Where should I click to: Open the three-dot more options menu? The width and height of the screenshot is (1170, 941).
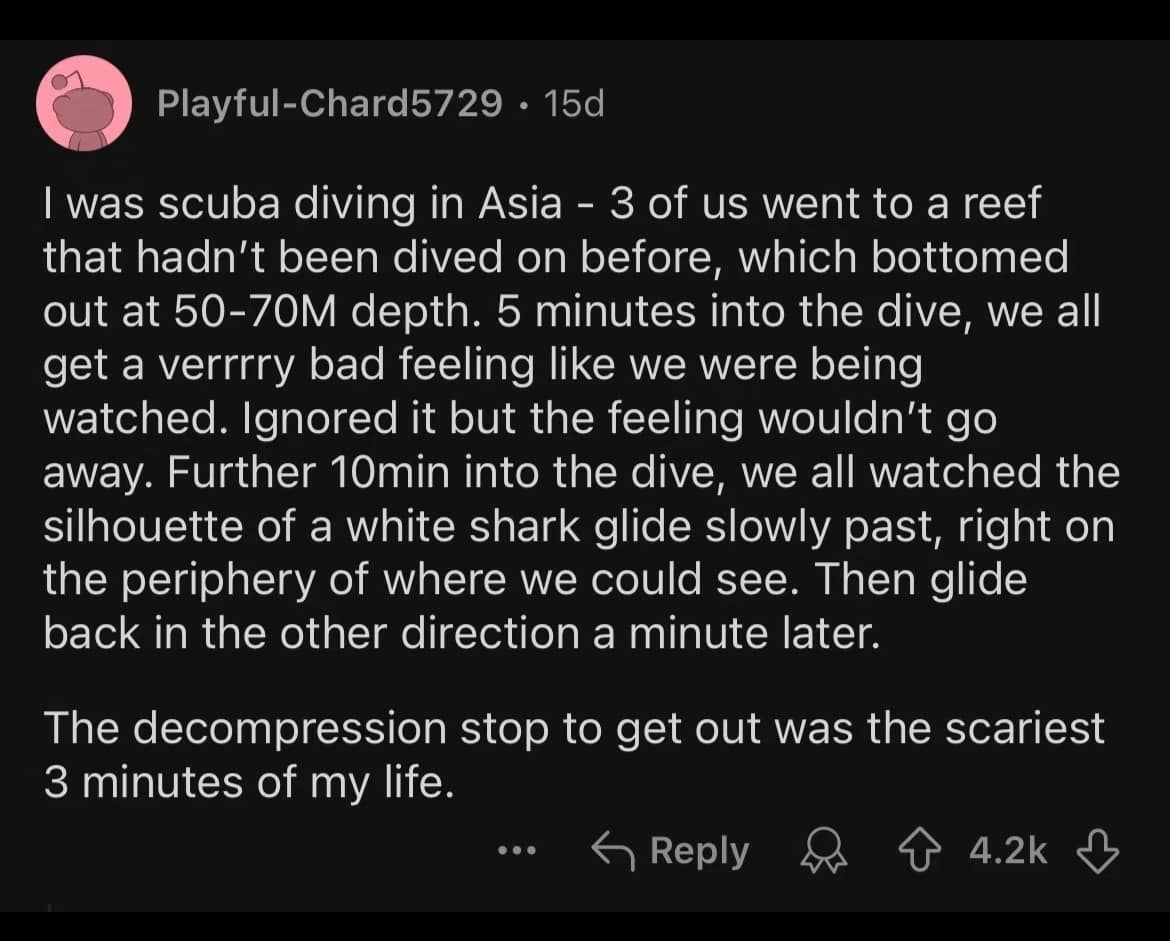[x=517, y=852]
